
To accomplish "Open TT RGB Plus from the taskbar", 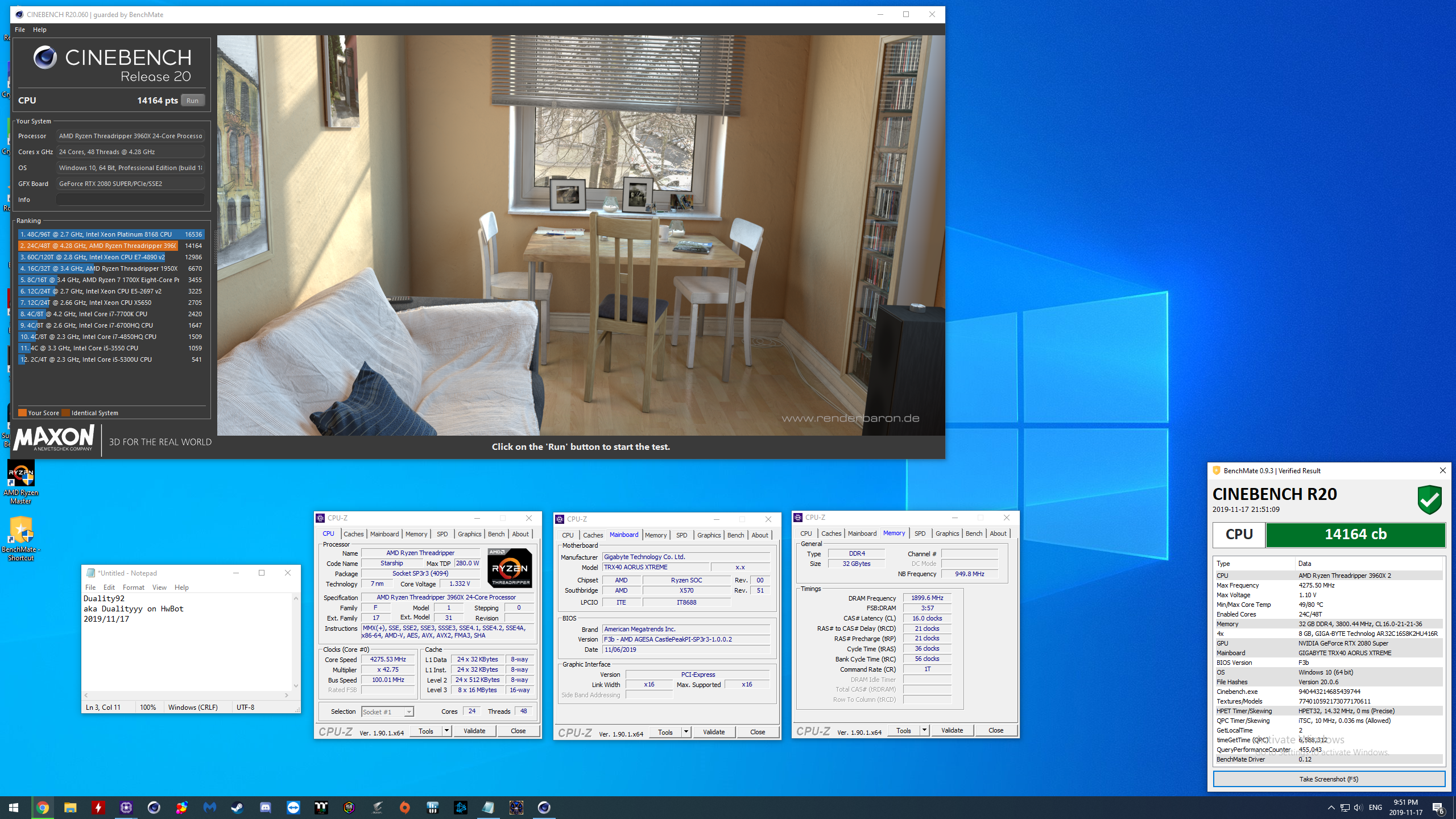I will tap(321, 807).
